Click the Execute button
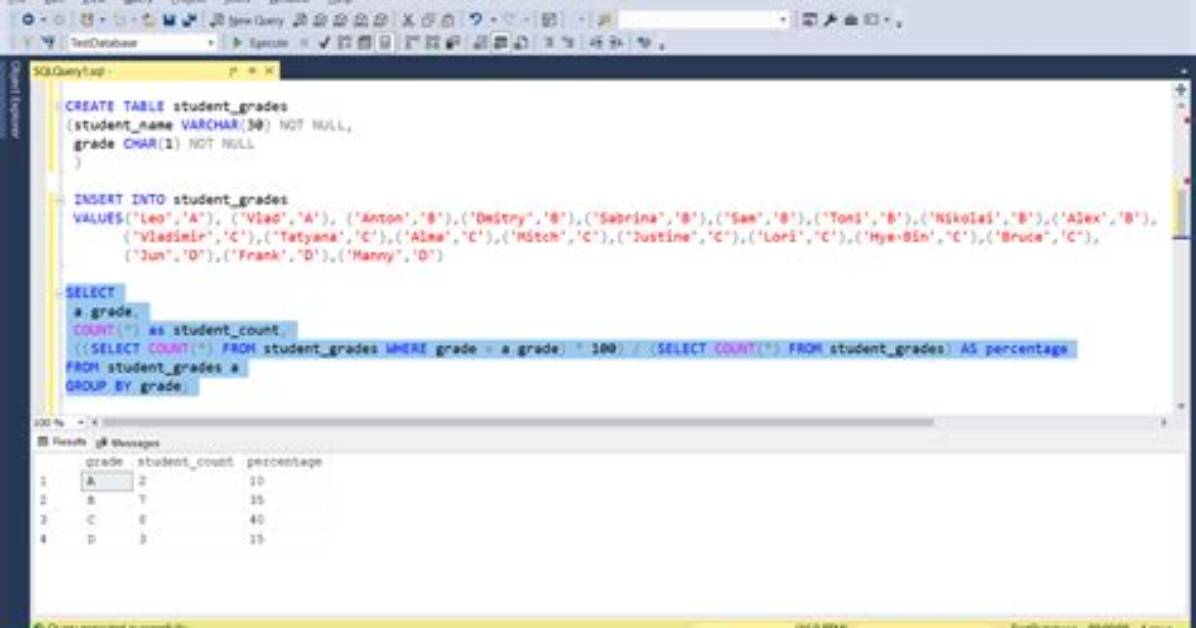The width and height of the screenshot is (1196, 628). click(260, 43)
